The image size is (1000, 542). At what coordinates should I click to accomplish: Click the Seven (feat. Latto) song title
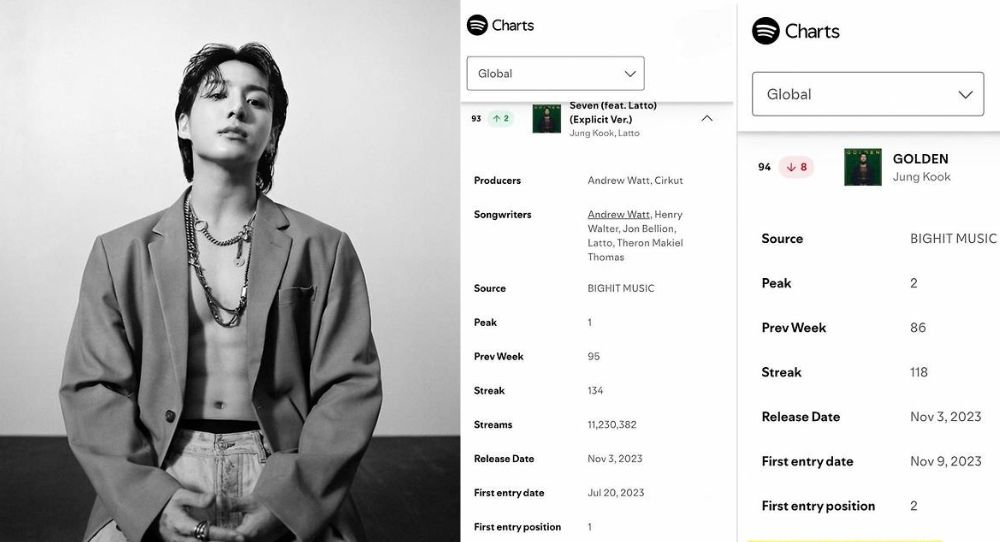coord(613,112)
